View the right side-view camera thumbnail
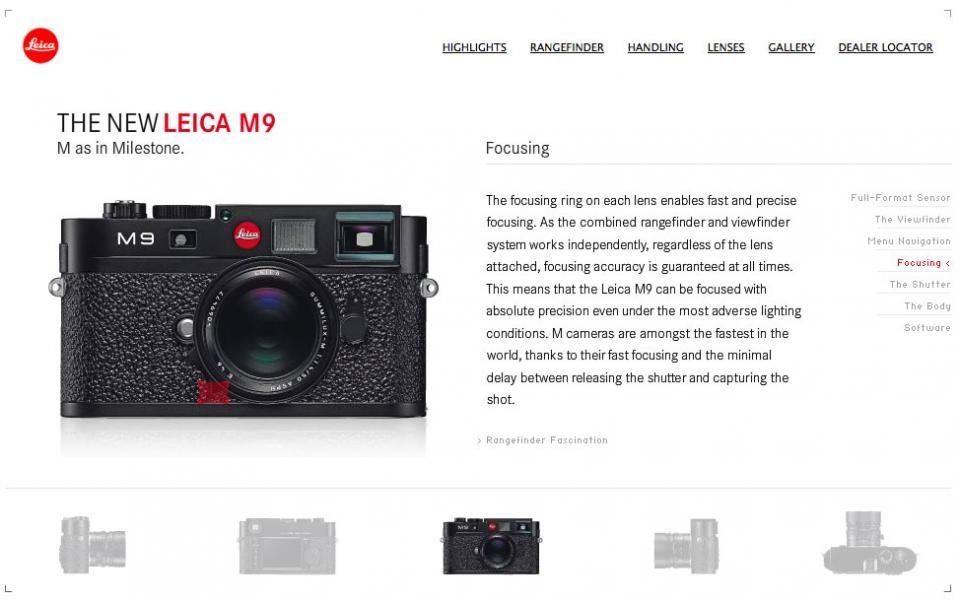 686,546
